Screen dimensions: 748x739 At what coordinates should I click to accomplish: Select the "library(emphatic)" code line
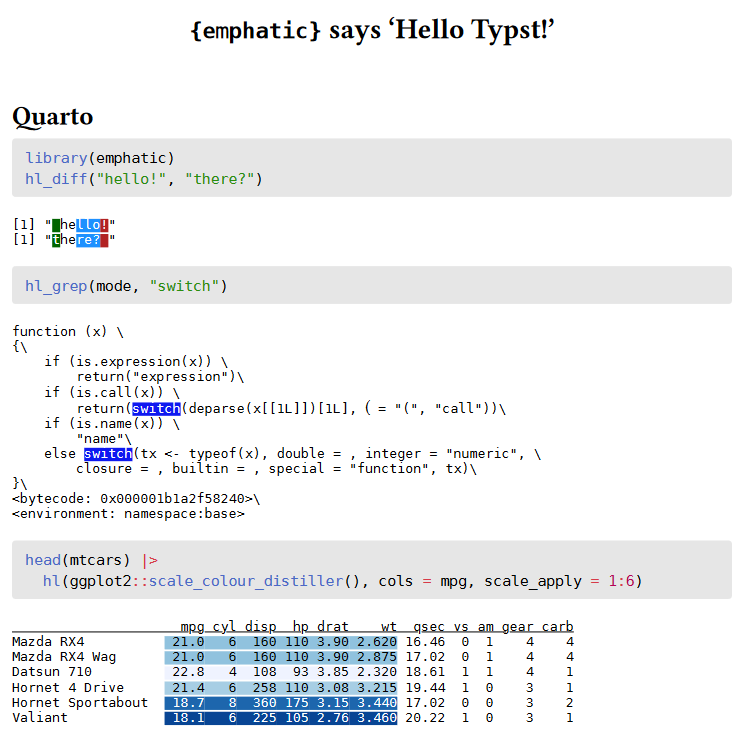pyautogui.click(x=100, y=158)
